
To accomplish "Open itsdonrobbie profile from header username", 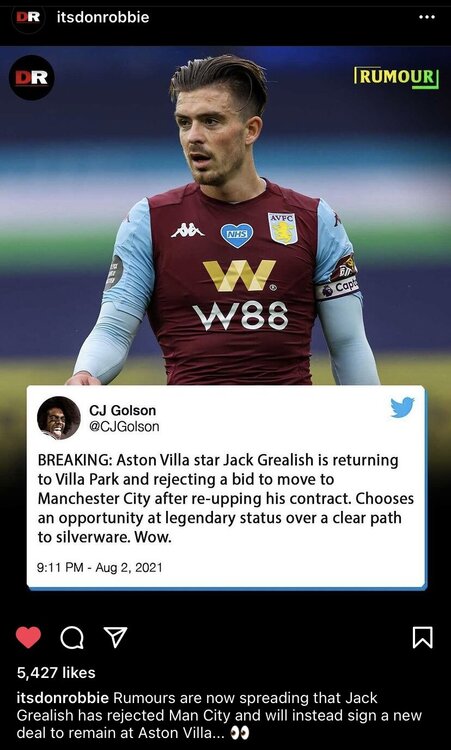I will [102, 17].
